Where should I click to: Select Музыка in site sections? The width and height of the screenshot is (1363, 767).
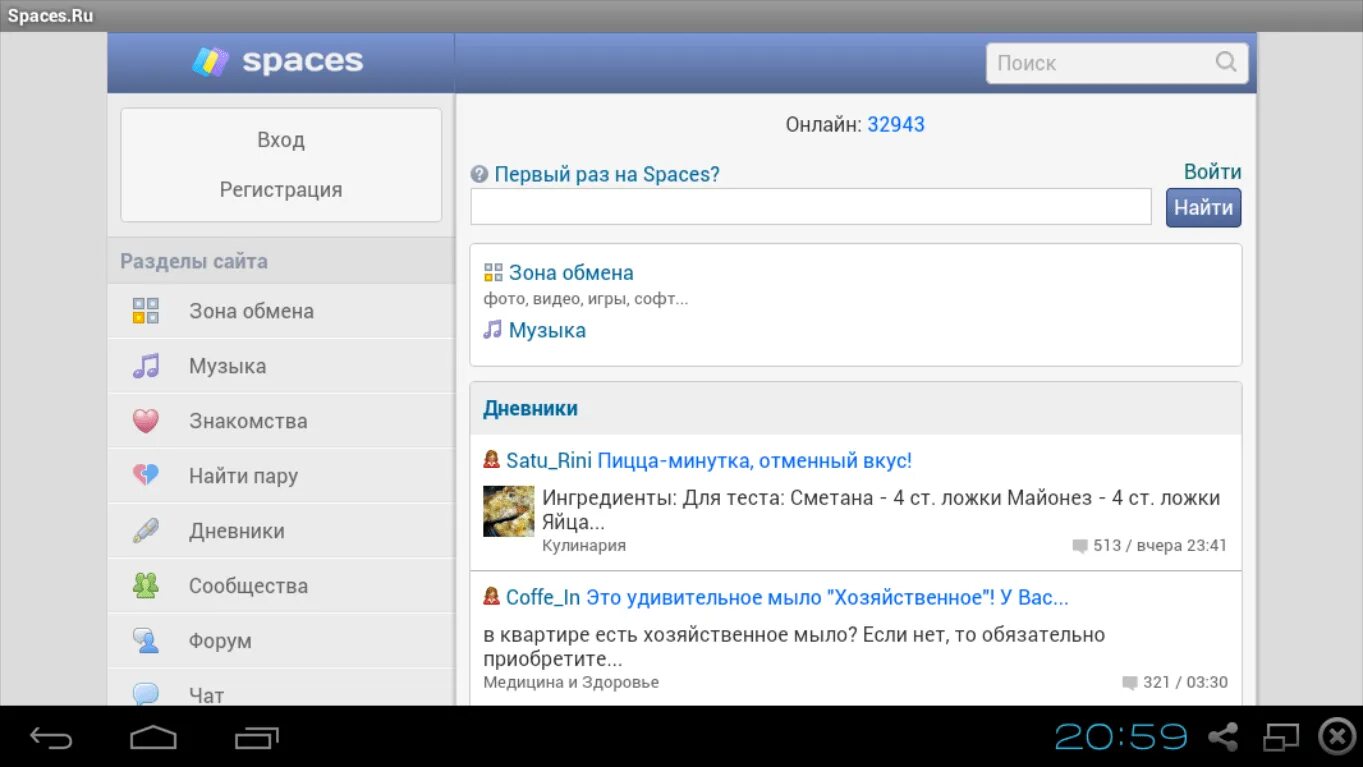(x=281, y=366)
